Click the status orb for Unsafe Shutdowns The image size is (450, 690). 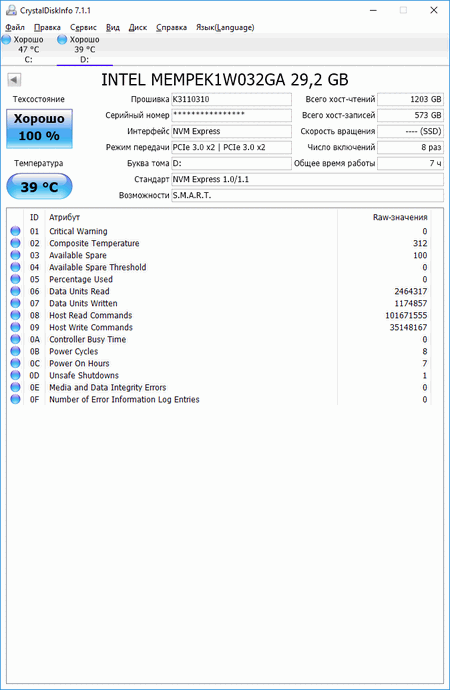click(15, 375)
